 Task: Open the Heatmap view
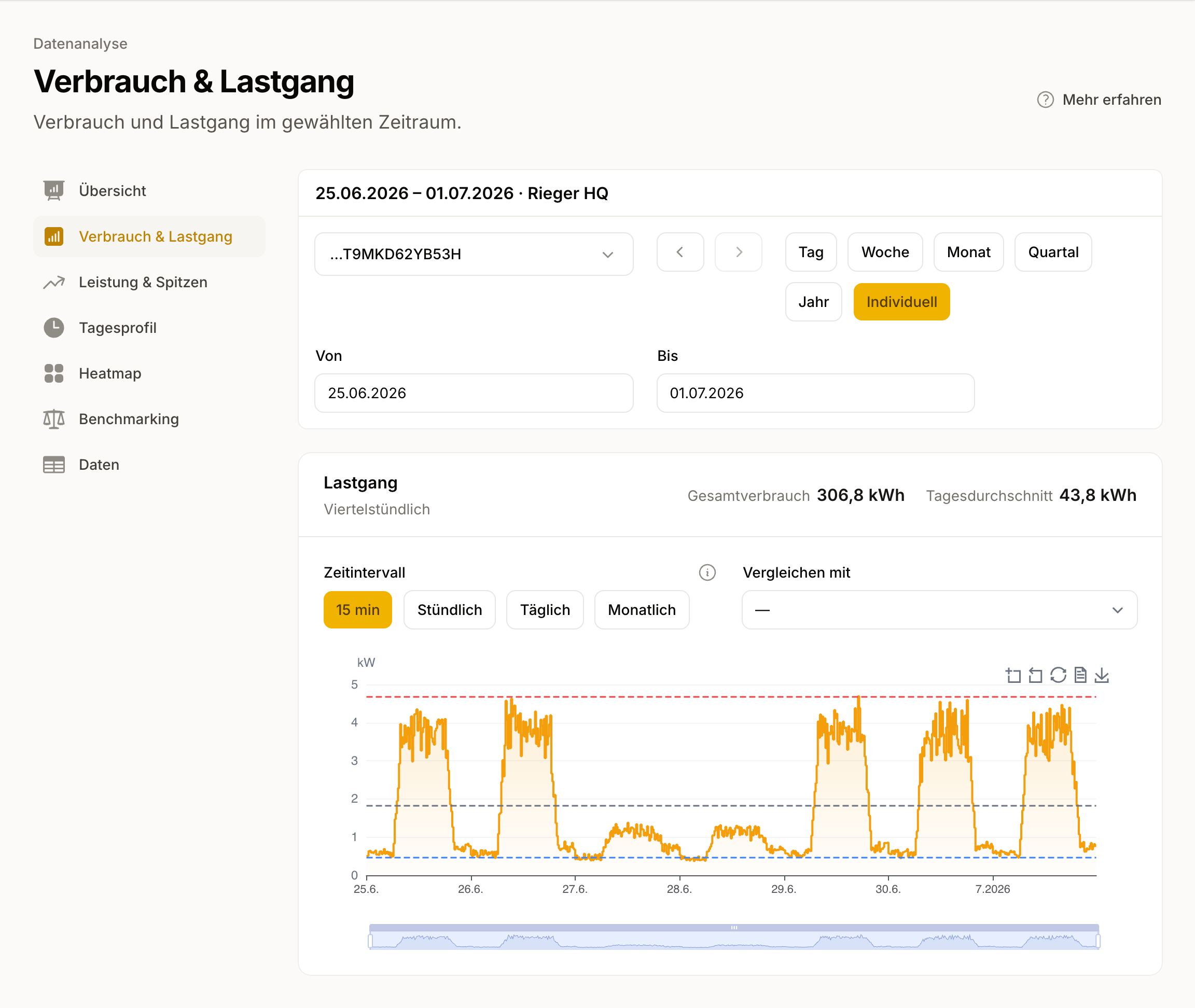pyautogui.click(x=149, y=374)
